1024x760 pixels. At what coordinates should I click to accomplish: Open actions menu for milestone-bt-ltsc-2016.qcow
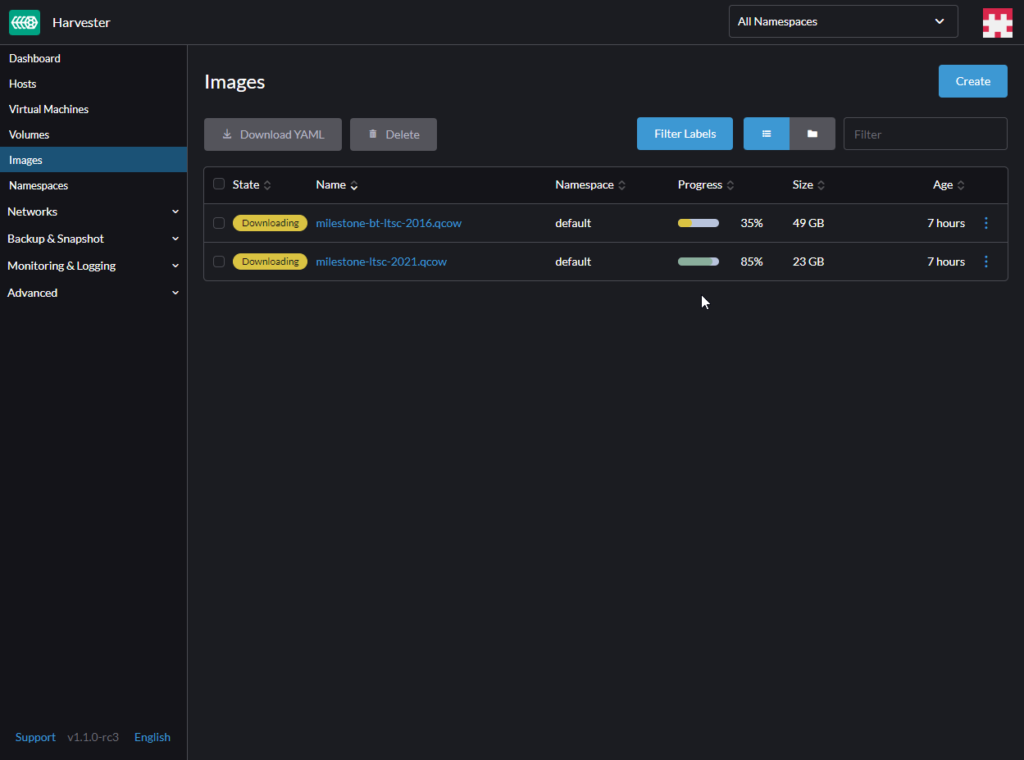click(986, 223)
